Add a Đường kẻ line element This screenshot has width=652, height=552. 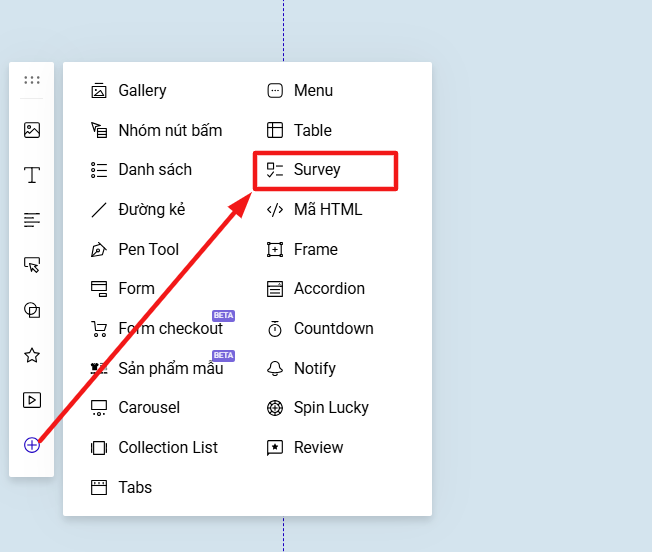point(152,209)
